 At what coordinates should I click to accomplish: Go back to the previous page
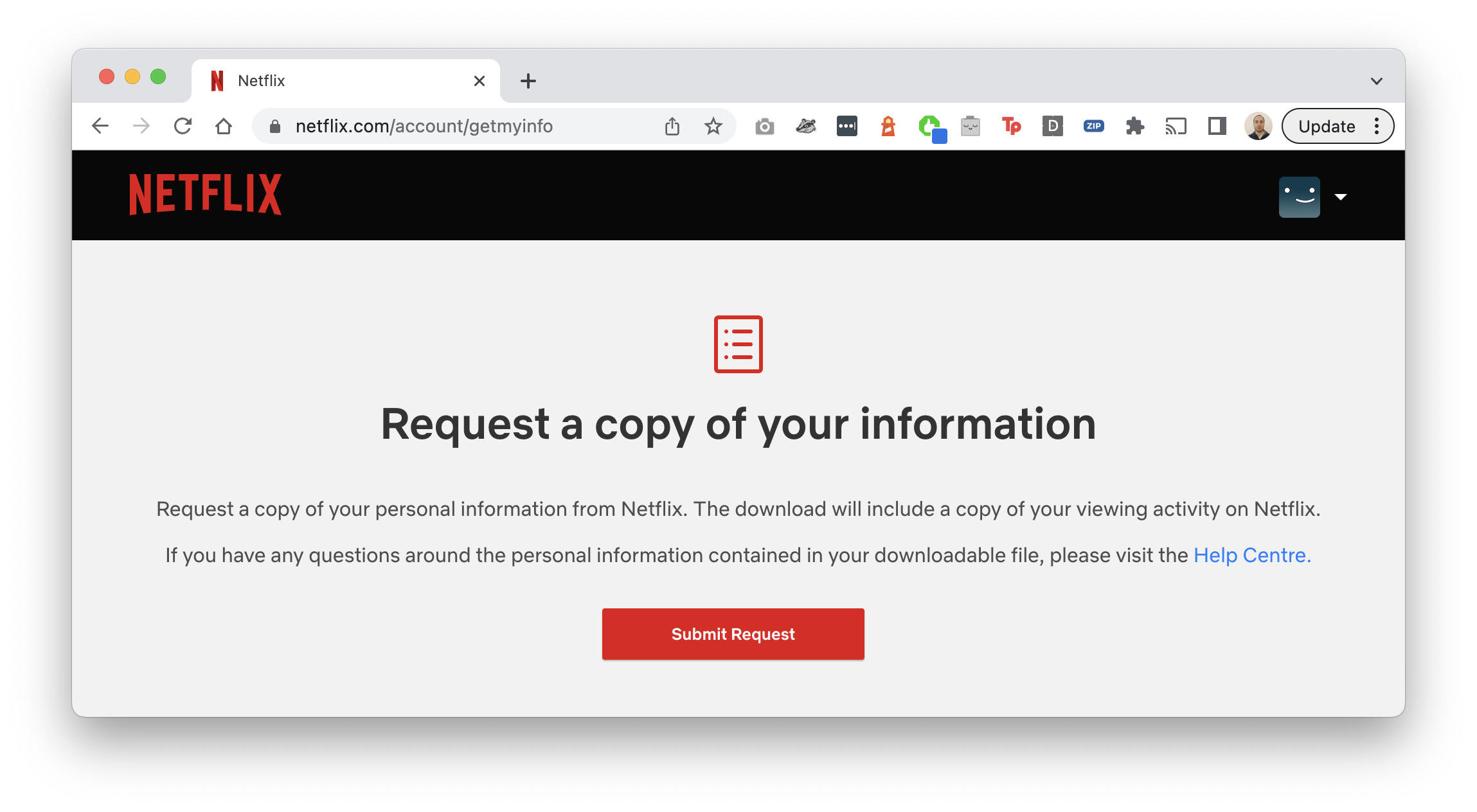(100, 126)
